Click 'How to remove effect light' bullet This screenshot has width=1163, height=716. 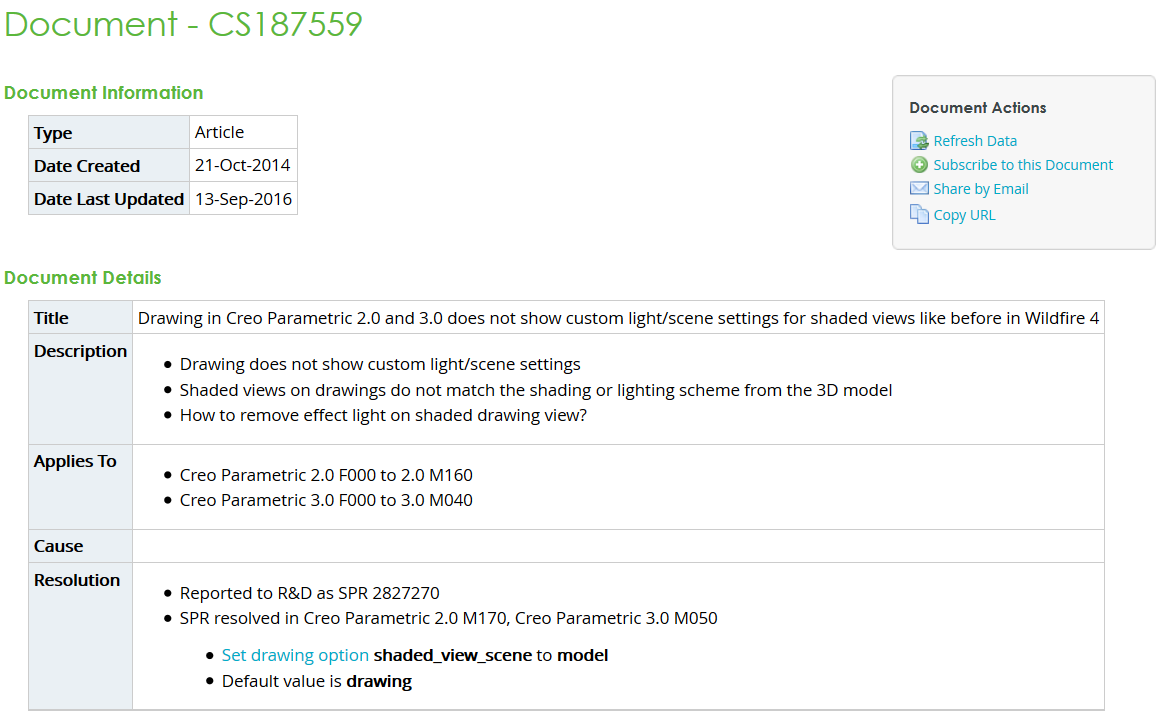[383, 416]
